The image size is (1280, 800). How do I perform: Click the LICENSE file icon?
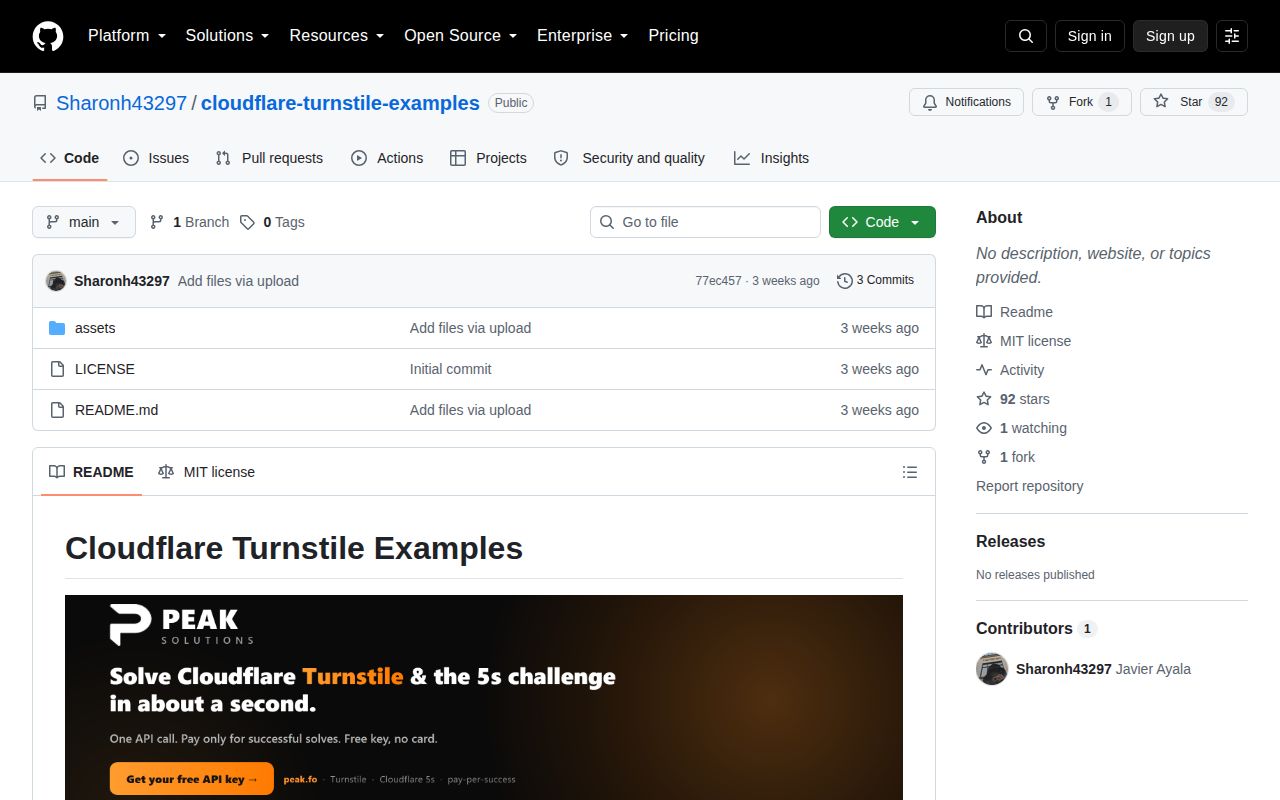57,369
